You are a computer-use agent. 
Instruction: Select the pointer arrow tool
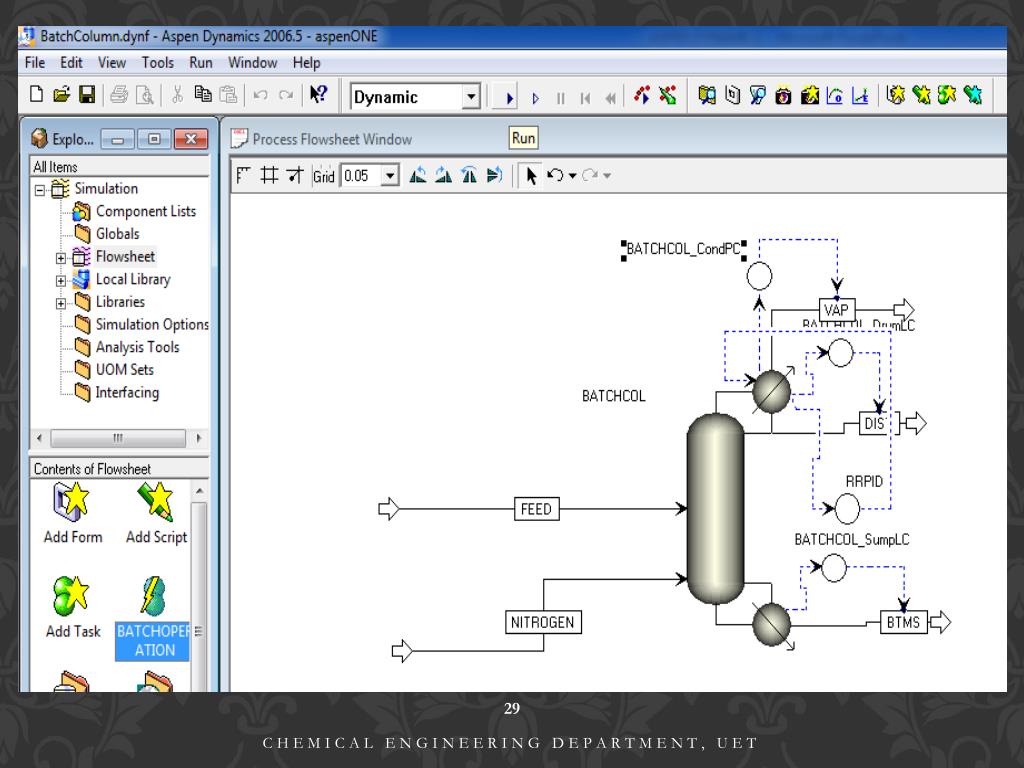(531, 176)
